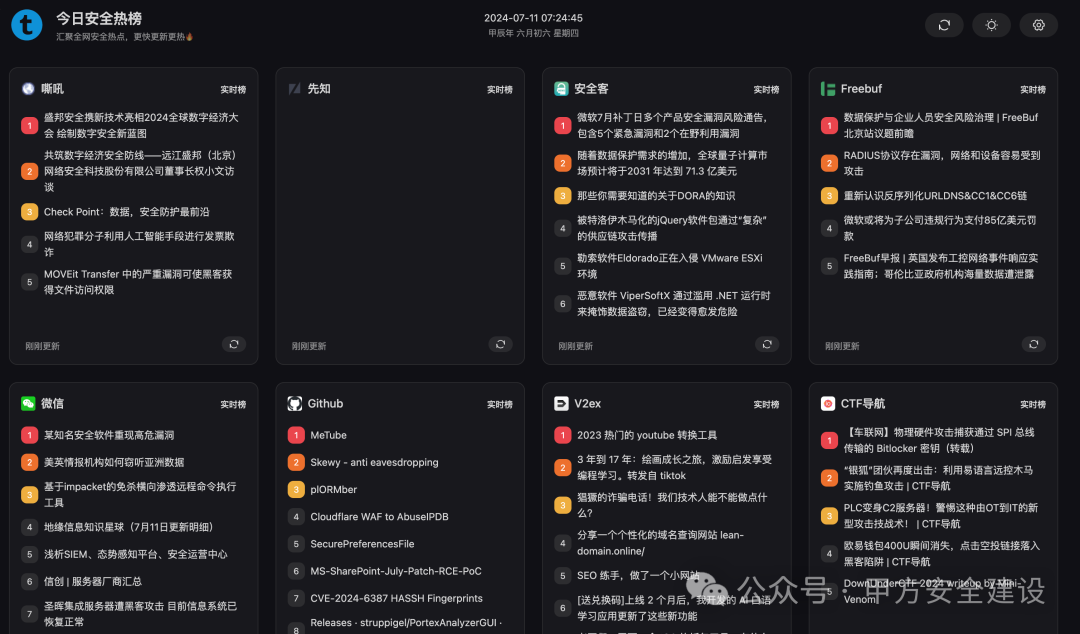Screen dimensions: 1080x634
Task: Refresh the 嘶吼 card
Action: (234, 344)
